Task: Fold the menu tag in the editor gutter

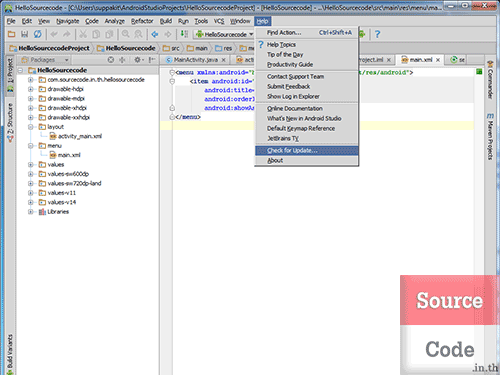Action: [x=172, y=72]
